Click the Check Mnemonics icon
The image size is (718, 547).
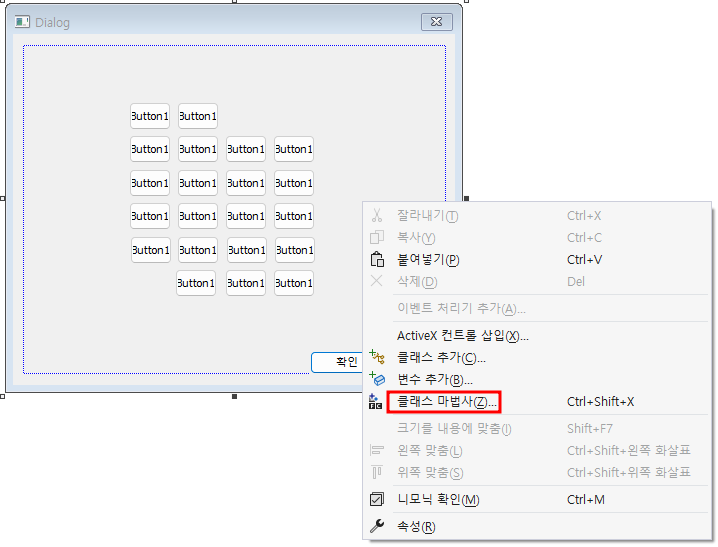[377, 499]
